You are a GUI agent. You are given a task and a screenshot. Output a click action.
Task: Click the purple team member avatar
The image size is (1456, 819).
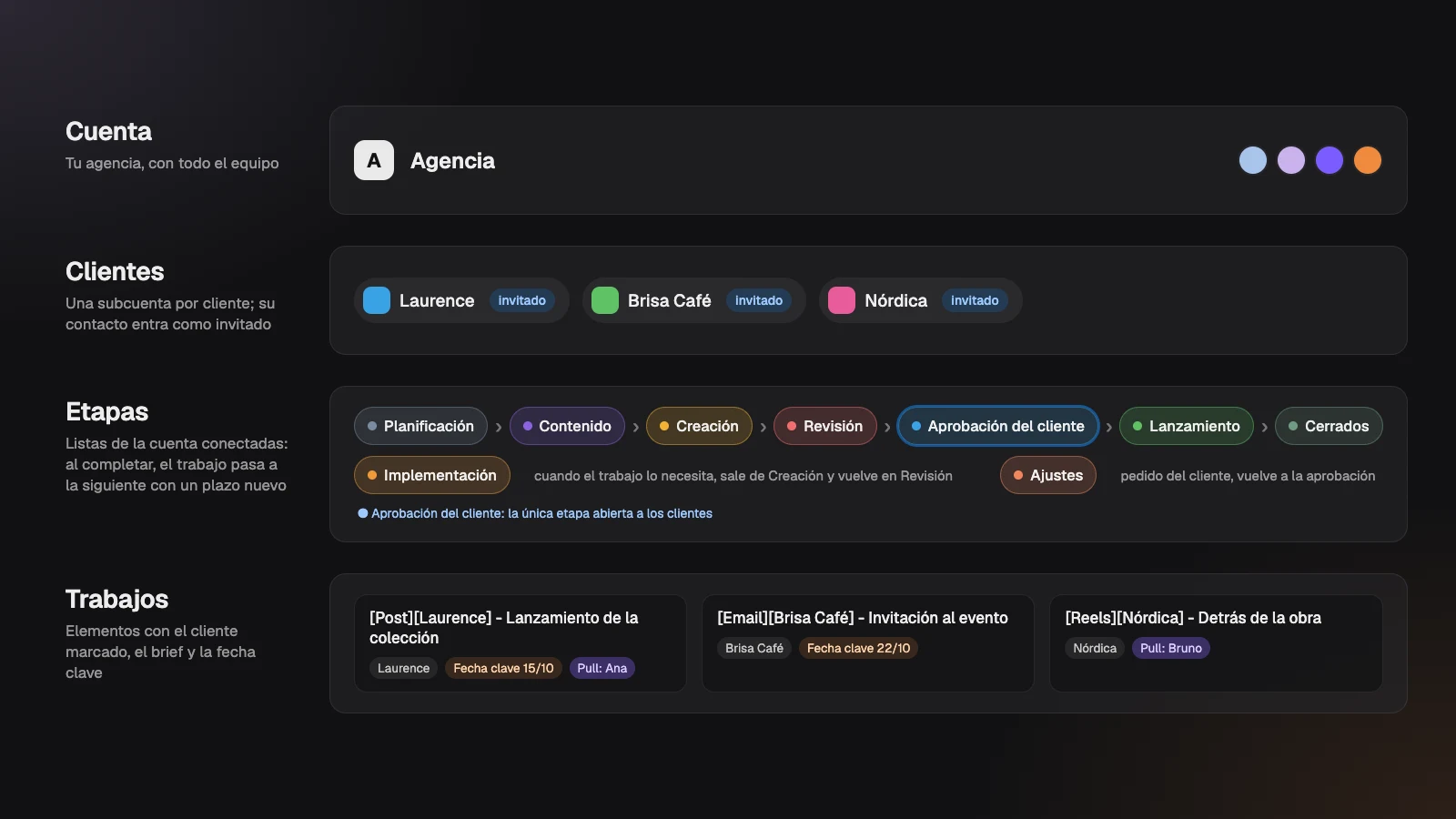1330,160
